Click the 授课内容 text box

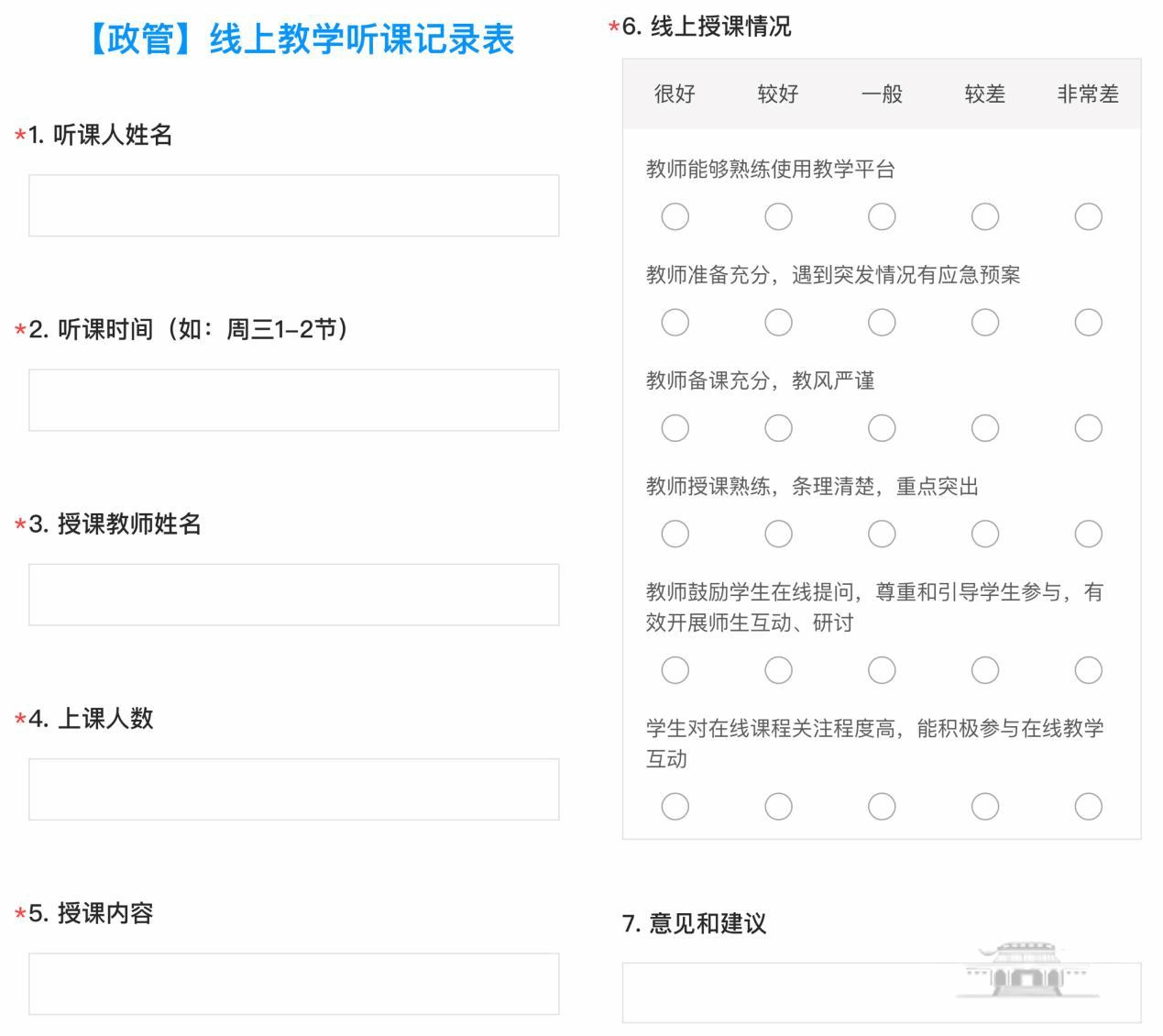pyautogui.click(x=293, y=984)
